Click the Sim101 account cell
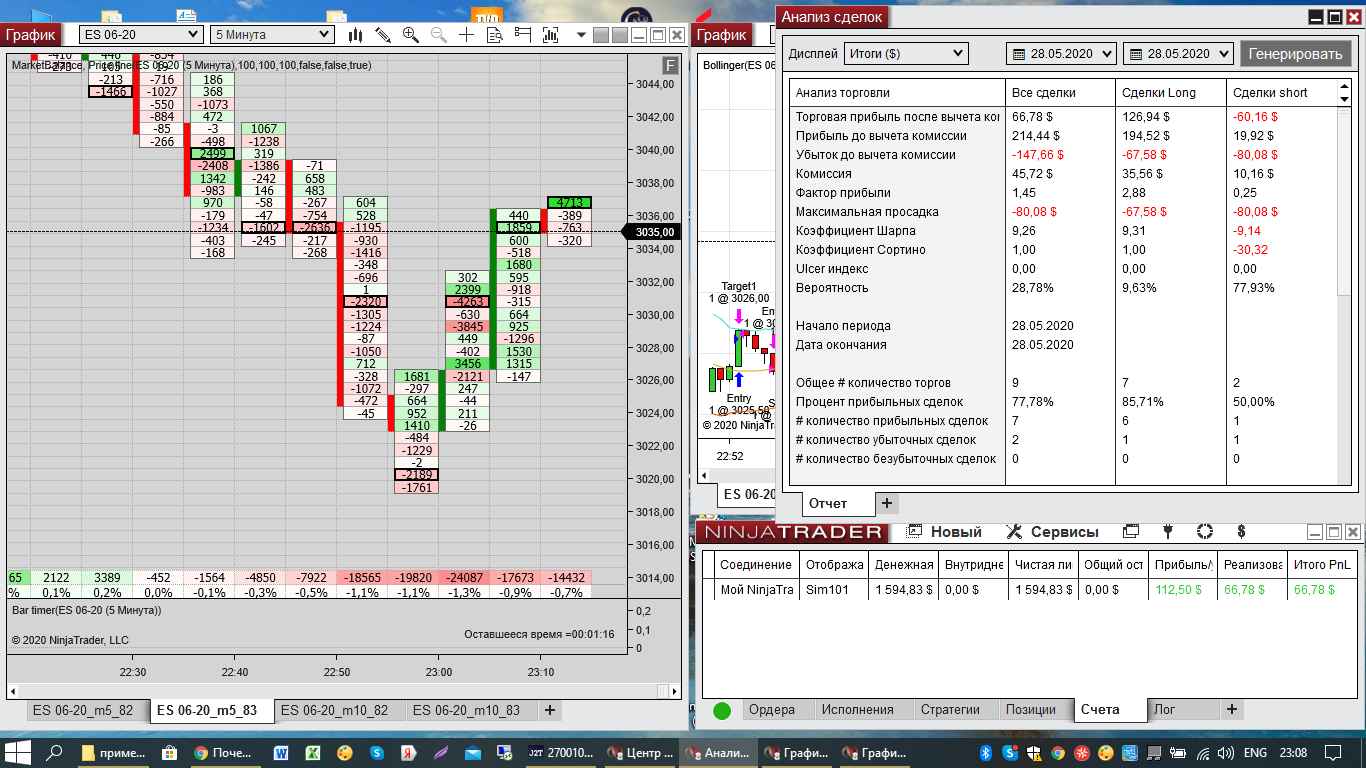The width and height of the screenshot is (1366, 768). [x=833, y=590]
